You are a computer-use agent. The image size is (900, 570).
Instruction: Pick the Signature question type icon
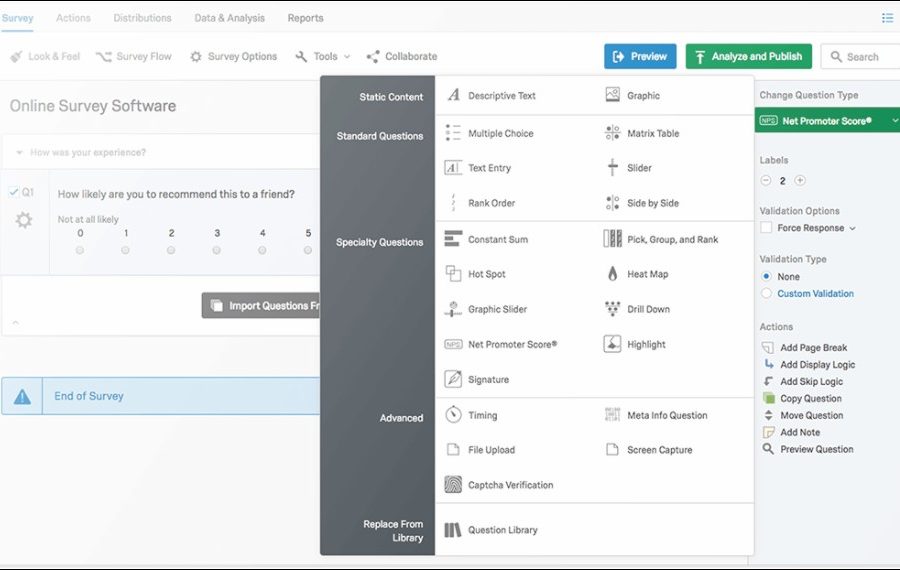tap(452, 380)
